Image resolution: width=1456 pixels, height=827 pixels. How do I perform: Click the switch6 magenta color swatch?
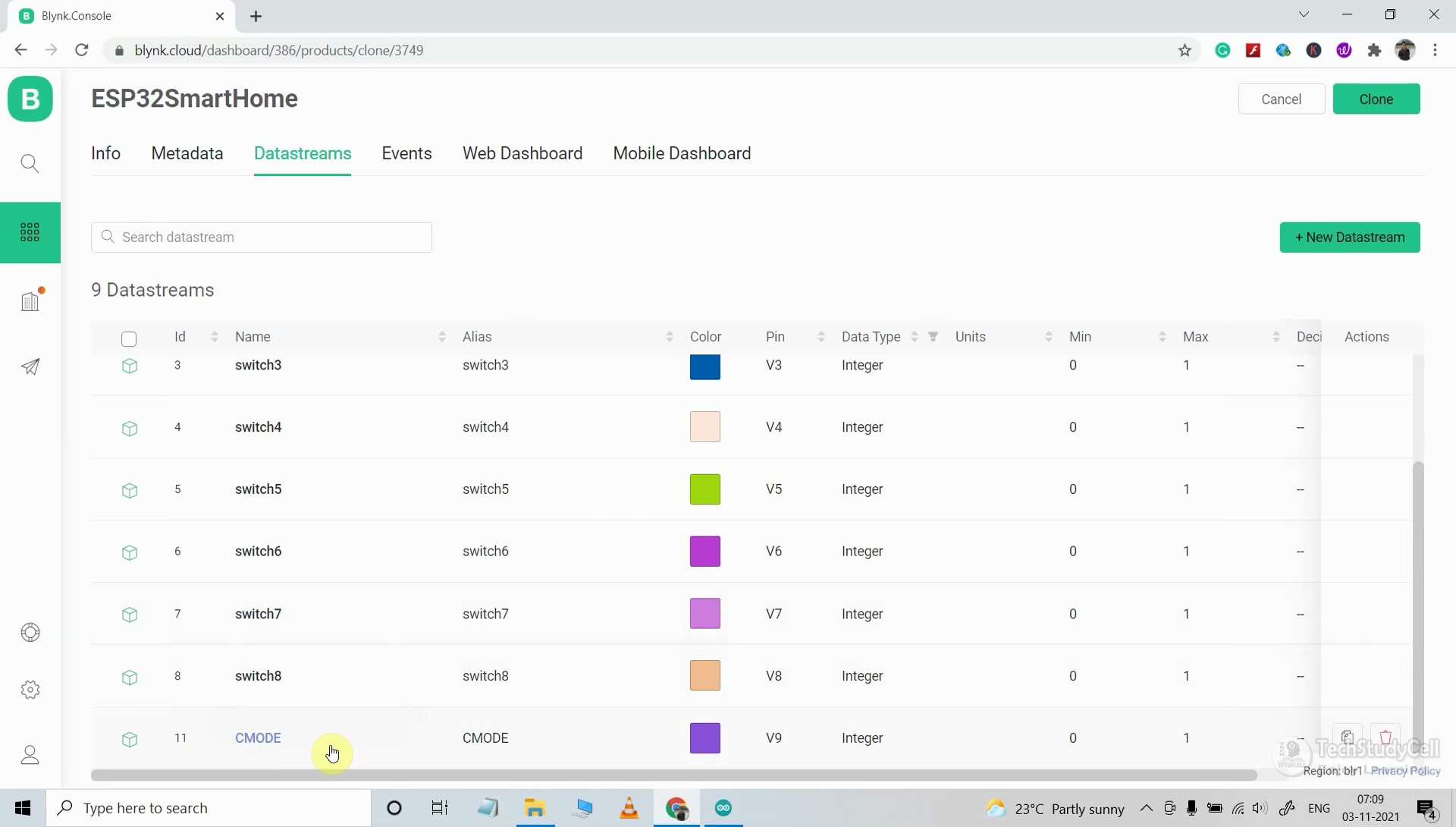pyautogui.click(x=704, y=552)
